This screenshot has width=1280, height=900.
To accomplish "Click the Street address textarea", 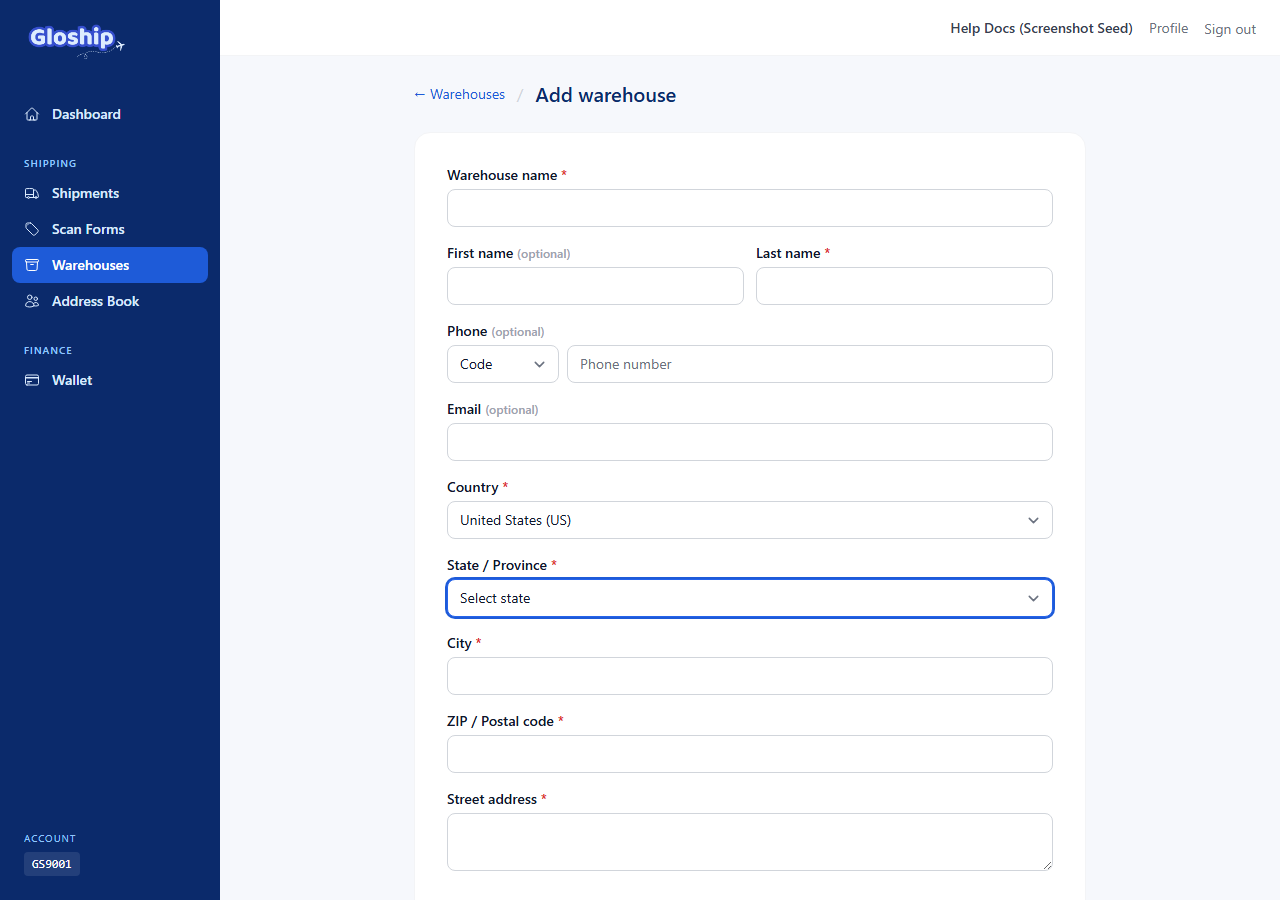I will pos(750,842).
